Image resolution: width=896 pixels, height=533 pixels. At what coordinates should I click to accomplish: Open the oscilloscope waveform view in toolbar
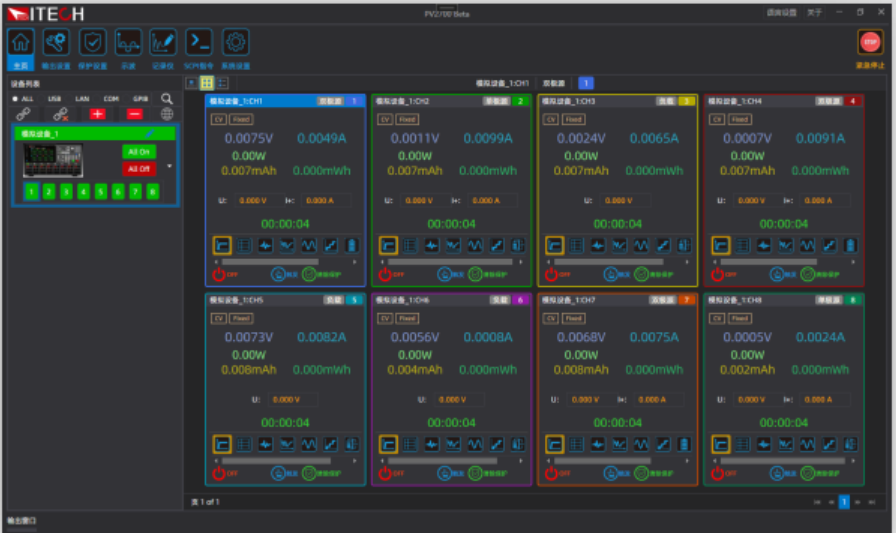pos(128,42)
